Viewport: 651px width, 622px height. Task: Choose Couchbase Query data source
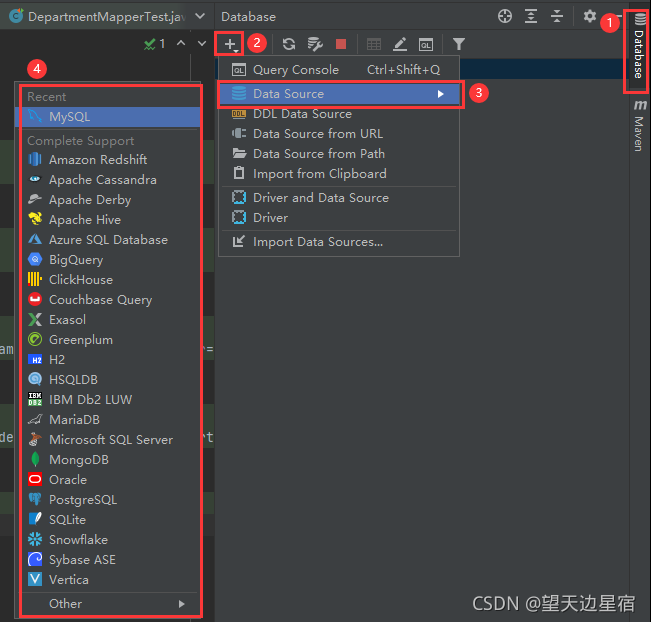(108, 300)
